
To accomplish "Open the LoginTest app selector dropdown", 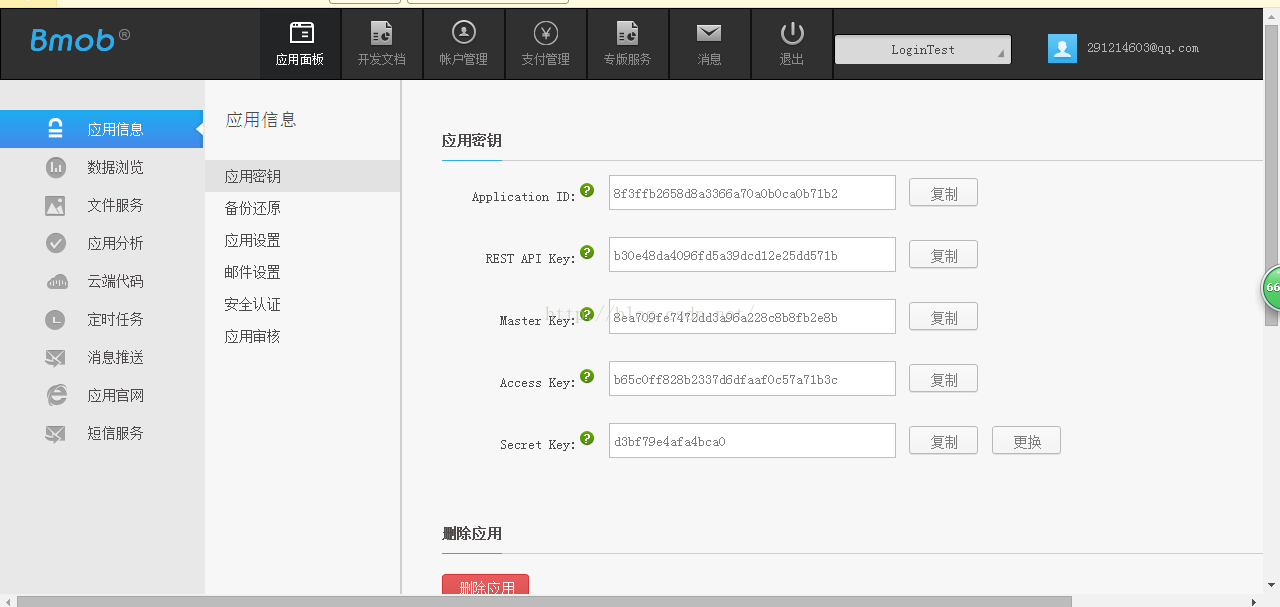I will point(923,49).
